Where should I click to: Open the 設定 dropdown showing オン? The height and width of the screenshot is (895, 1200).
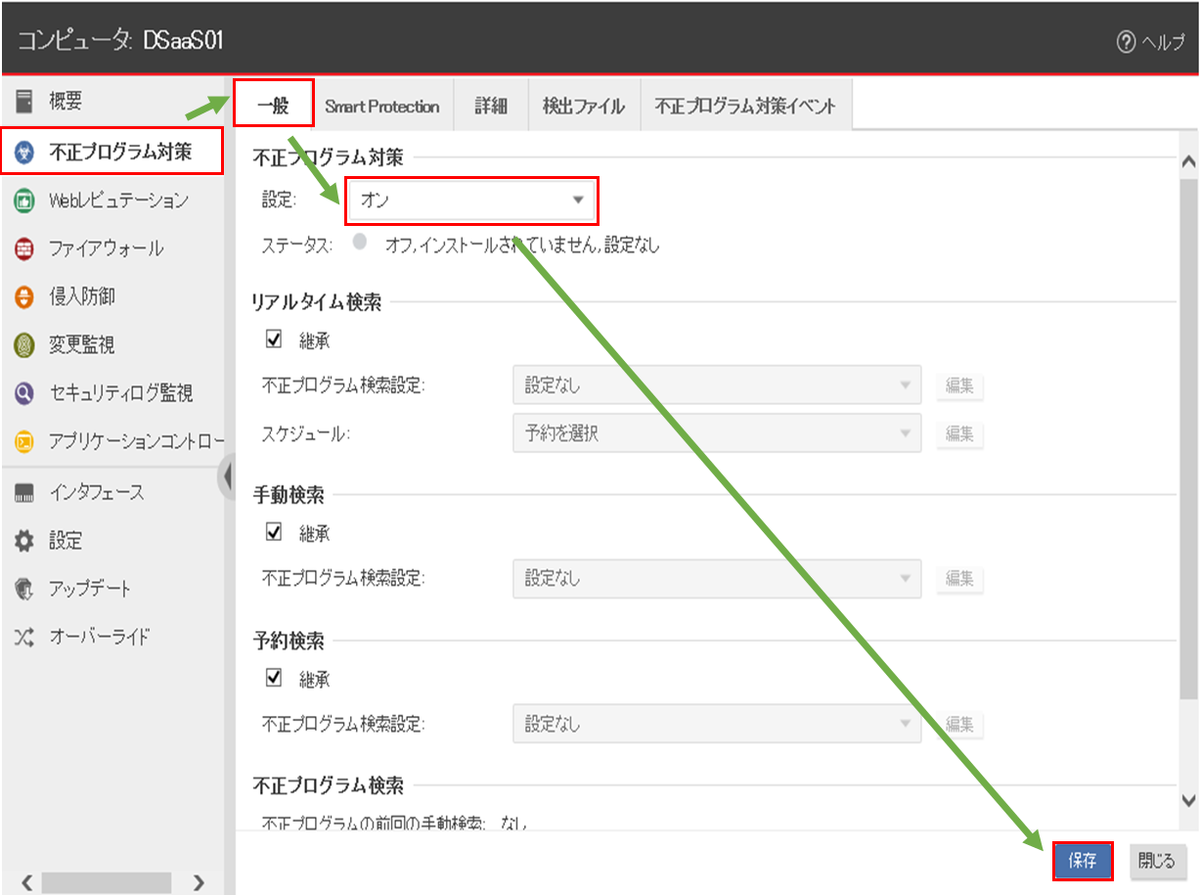pos(472,201)
